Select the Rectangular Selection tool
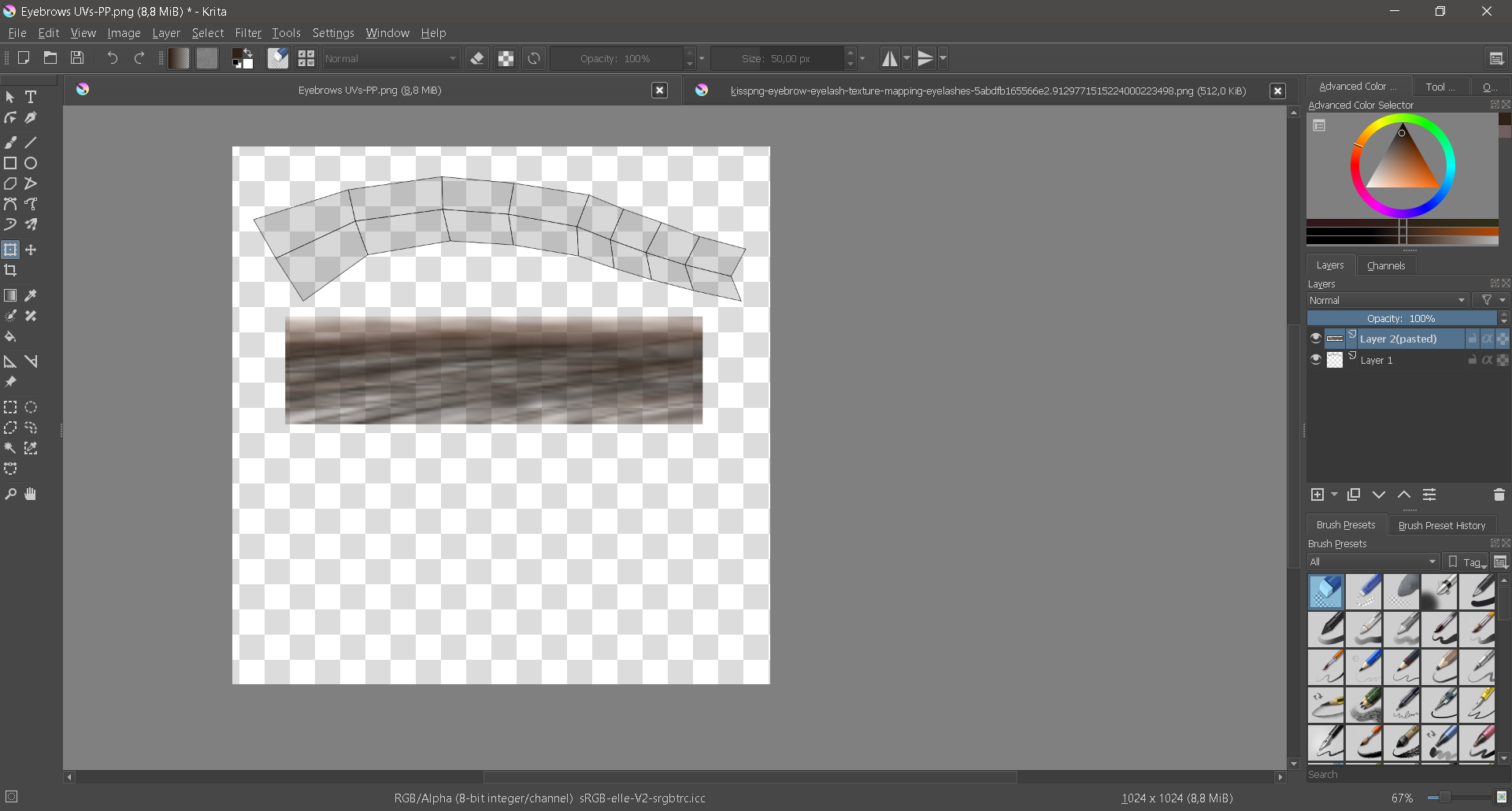1512x811 pixels. 10,407
